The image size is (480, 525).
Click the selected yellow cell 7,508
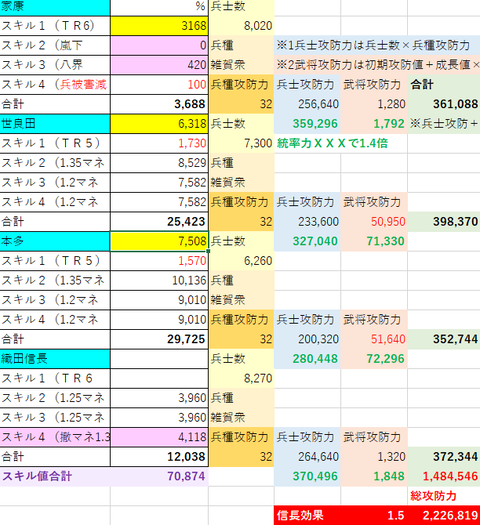pyautogui.click(x=159, y=241)
